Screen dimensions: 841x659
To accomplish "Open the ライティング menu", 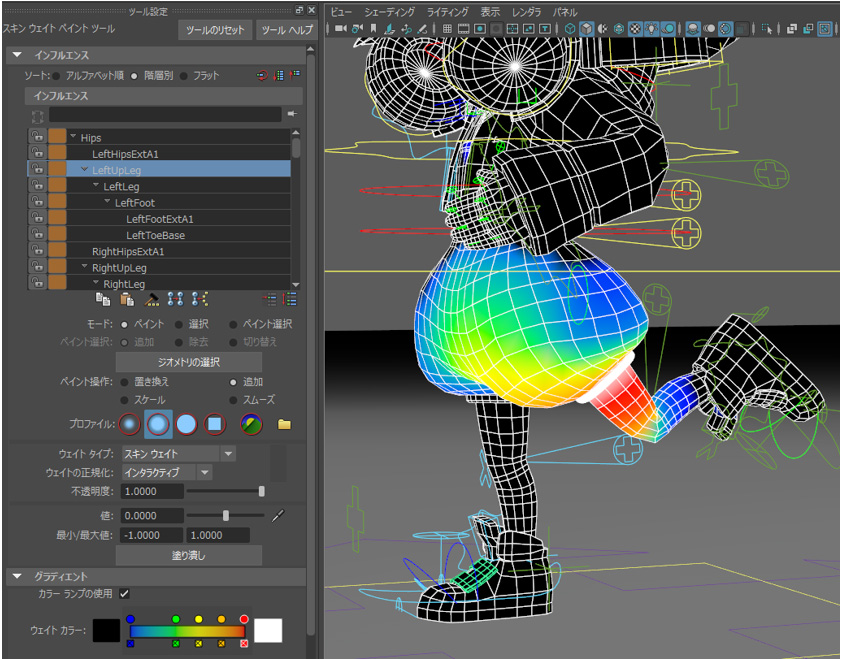I will click(x=447, y=12).
